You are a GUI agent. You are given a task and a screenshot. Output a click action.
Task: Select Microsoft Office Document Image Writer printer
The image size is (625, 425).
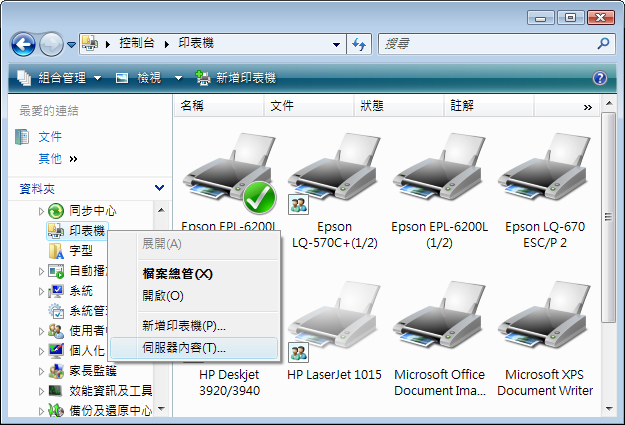coord(439,317)
